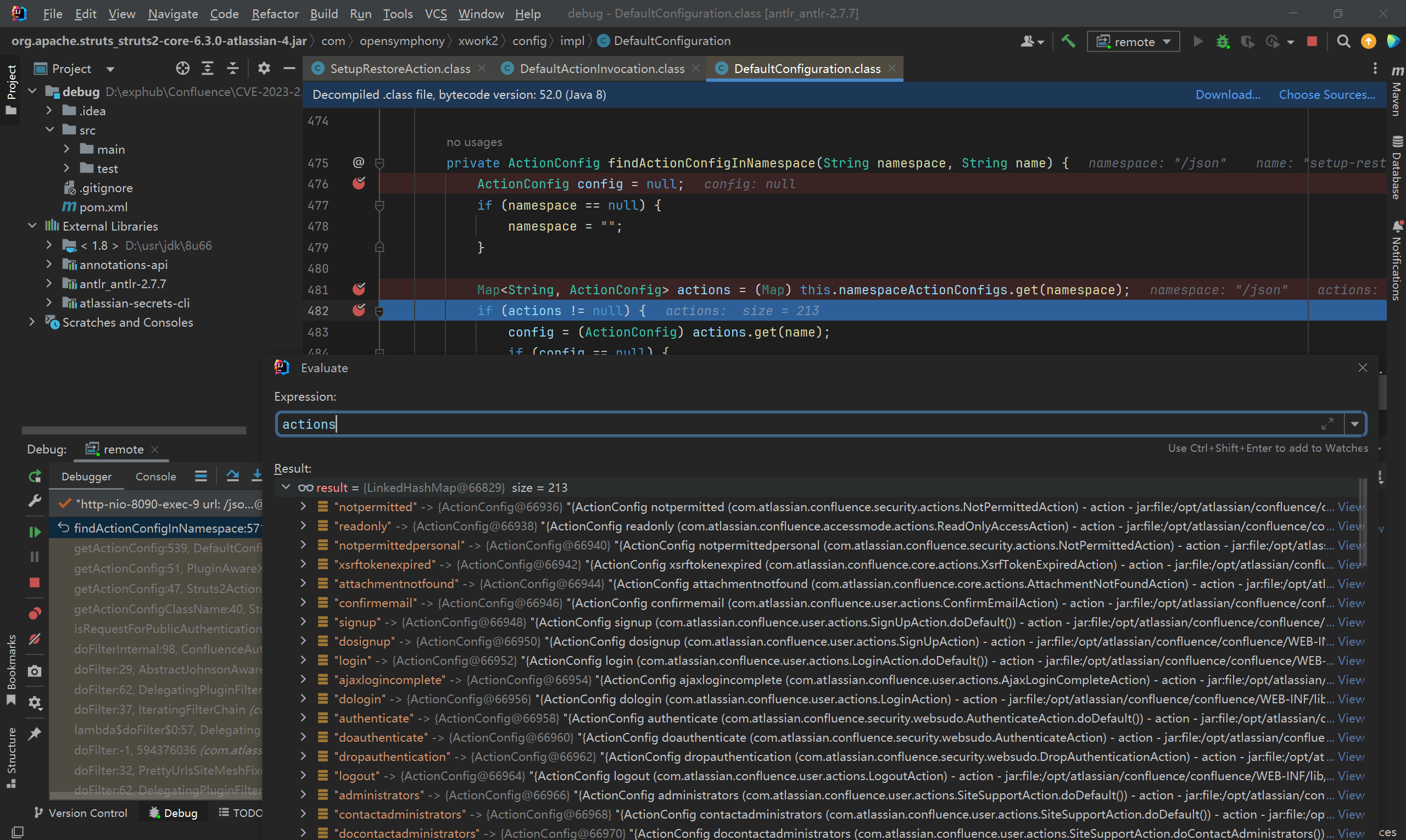Image resolution: width=1406 pixels, height=840 pixels.
Task: Click the editor tabs three-dots menu
Action: (x=1375, y=69)
